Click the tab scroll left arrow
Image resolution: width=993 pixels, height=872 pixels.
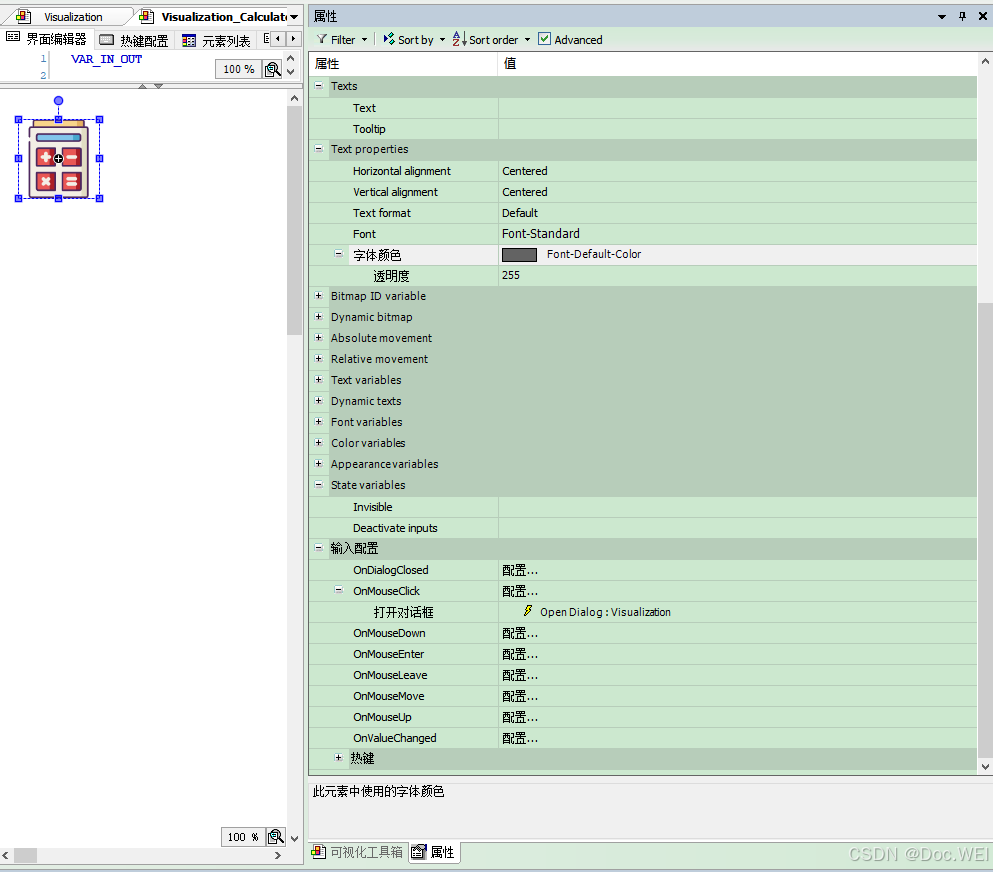tap(277, 39)
